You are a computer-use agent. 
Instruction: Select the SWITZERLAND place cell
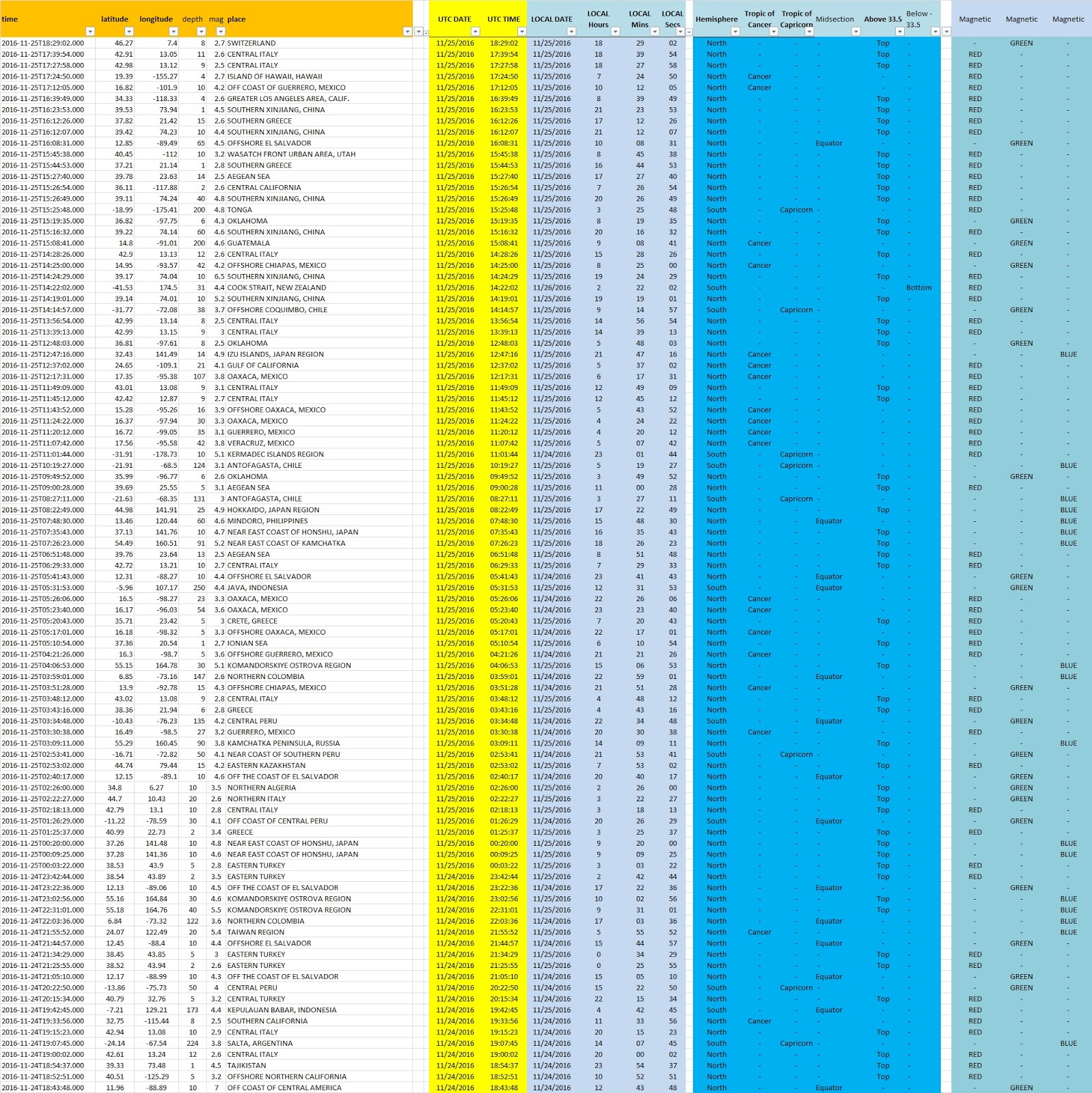click(318, 43)
